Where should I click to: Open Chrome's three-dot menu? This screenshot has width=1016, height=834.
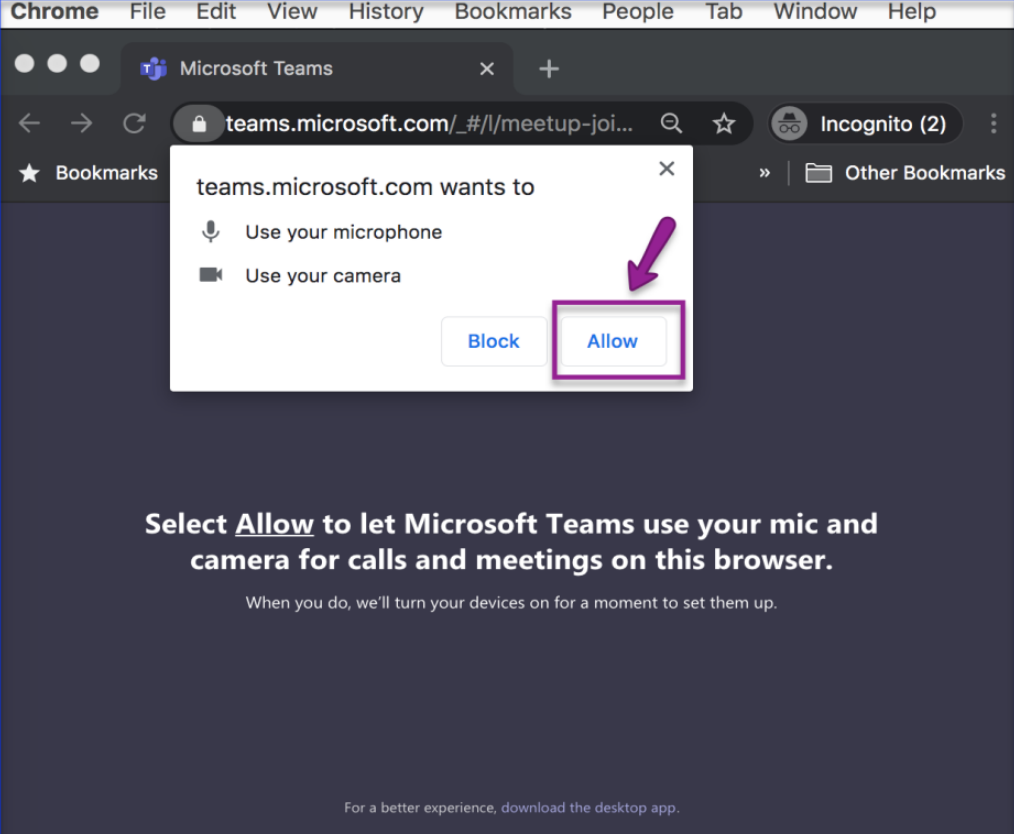click(x=993, y=123)
